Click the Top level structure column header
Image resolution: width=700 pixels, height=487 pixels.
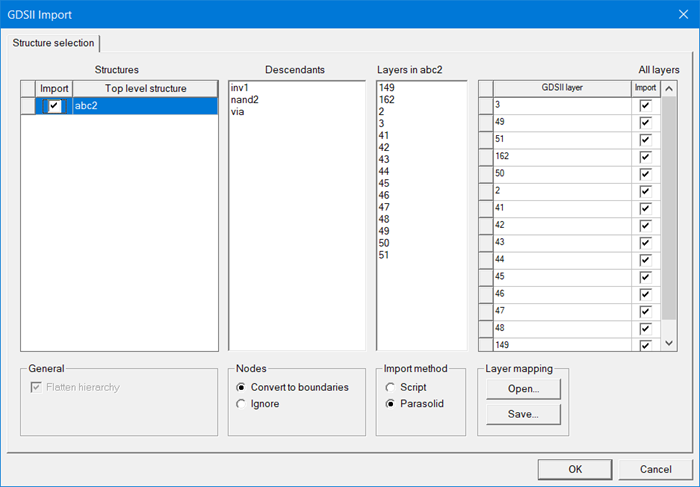tap(146, 88)
